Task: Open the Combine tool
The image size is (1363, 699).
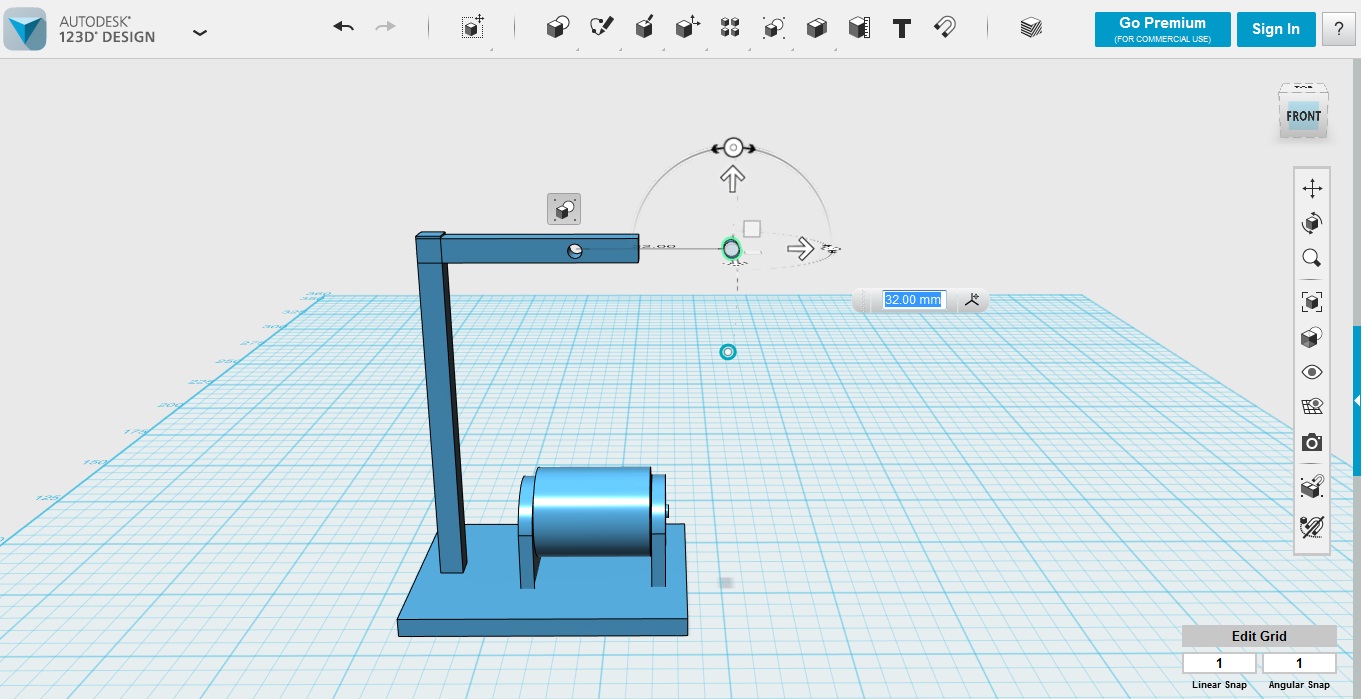Action: pos(817,27)
